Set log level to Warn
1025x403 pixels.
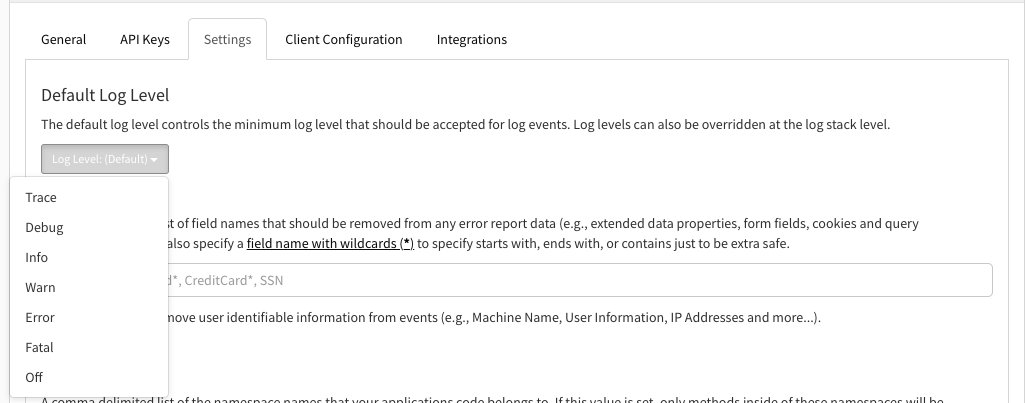(x=40, y=288)
